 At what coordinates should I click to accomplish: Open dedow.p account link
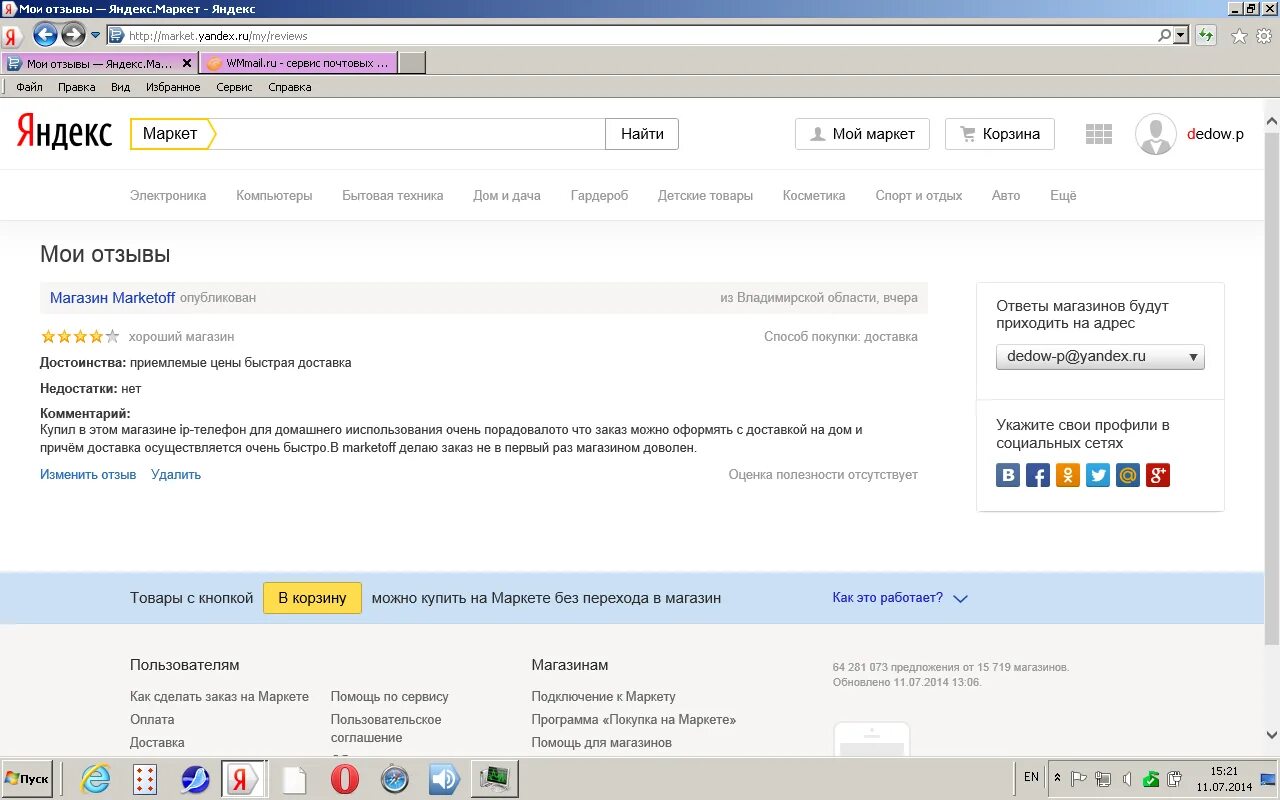pyautogui.click(x=1215, y=134)
